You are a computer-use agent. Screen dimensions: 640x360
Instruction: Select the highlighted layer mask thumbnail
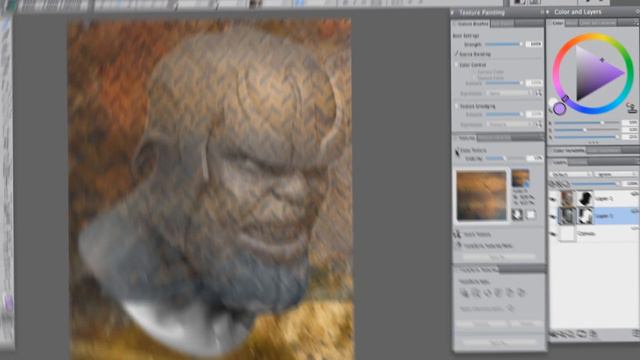point(585,216)
